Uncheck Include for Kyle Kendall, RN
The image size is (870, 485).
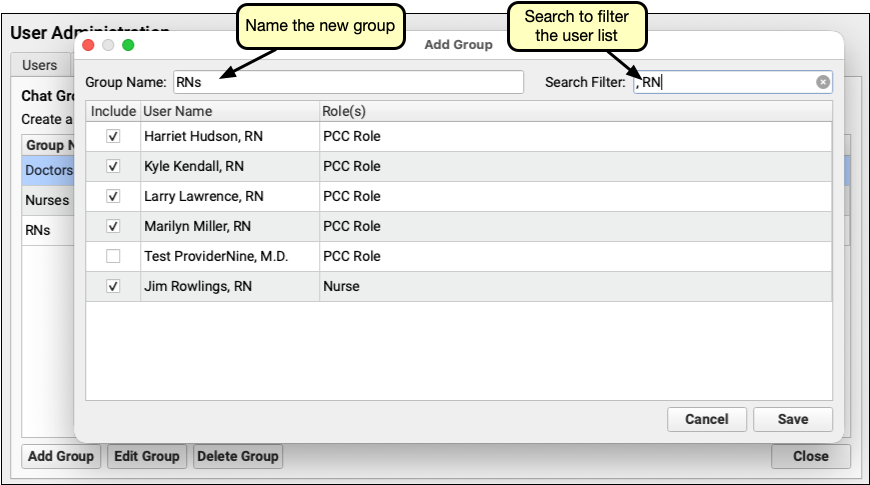(x=113, y=166)
